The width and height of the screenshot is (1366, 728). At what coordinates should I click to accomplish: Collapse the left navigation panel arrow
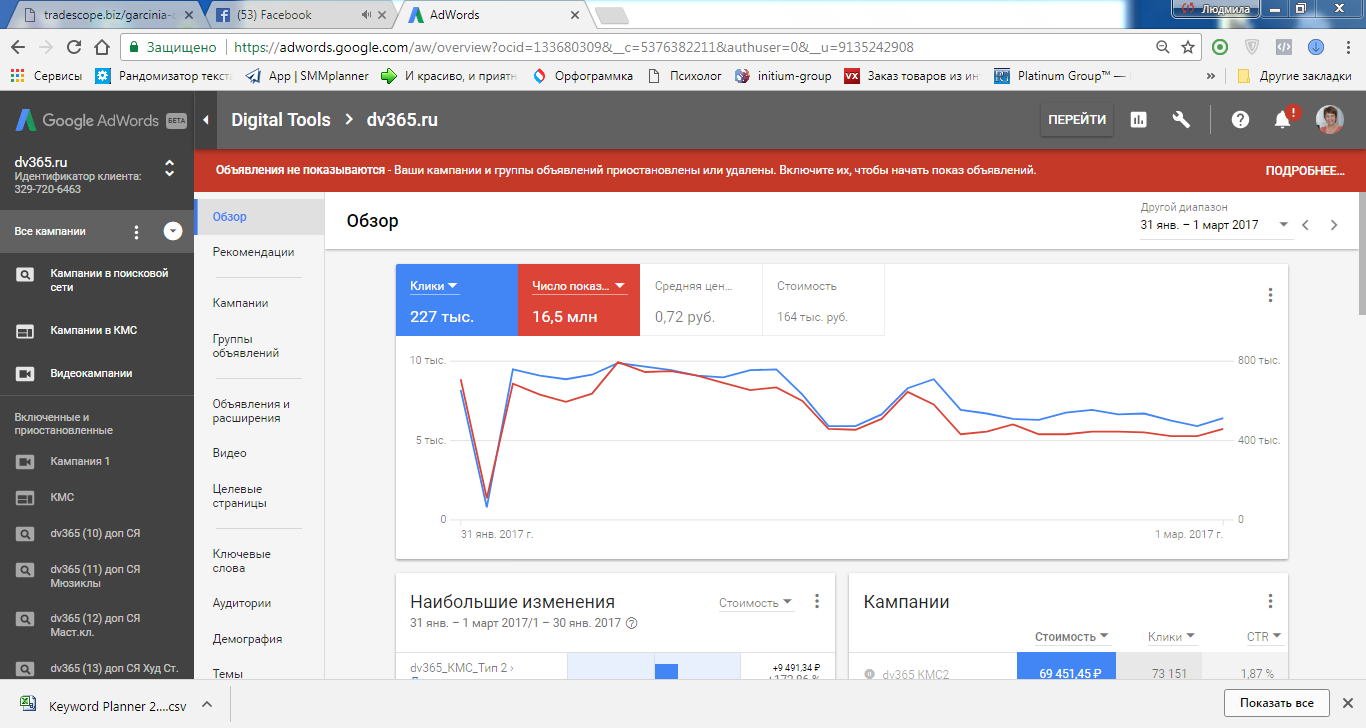[206, 120]
